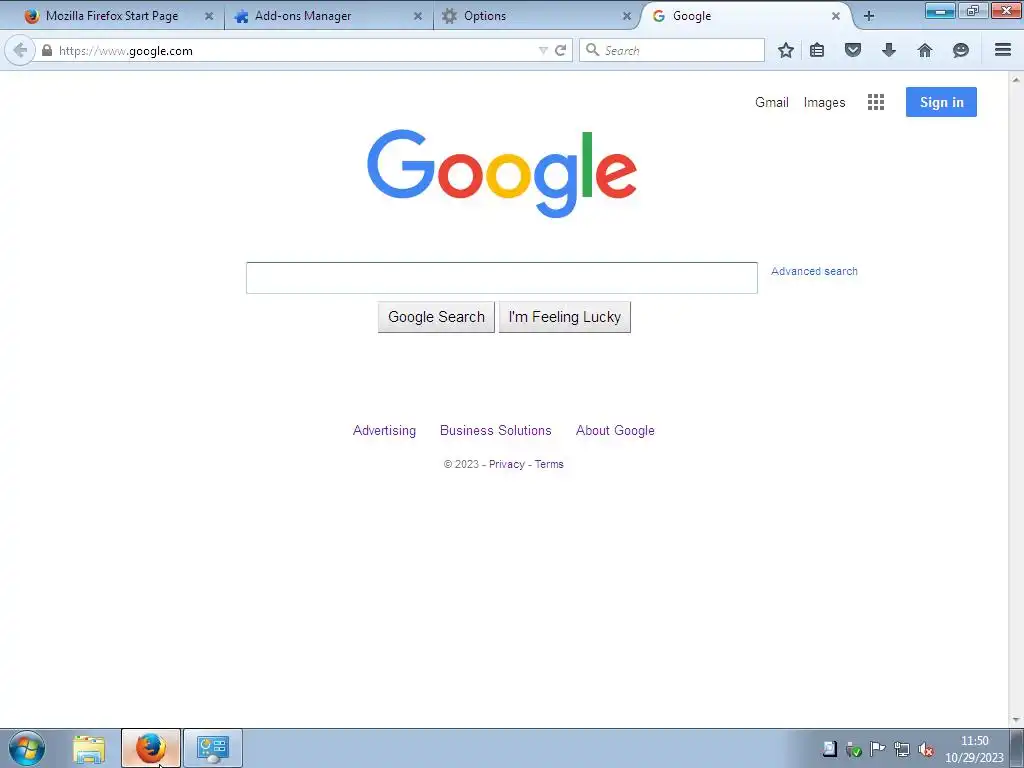The height and width of the screenshot is (768, 1024).
Task: Open the Control Panel taskbar icon
Action: (x=212, y=748)
